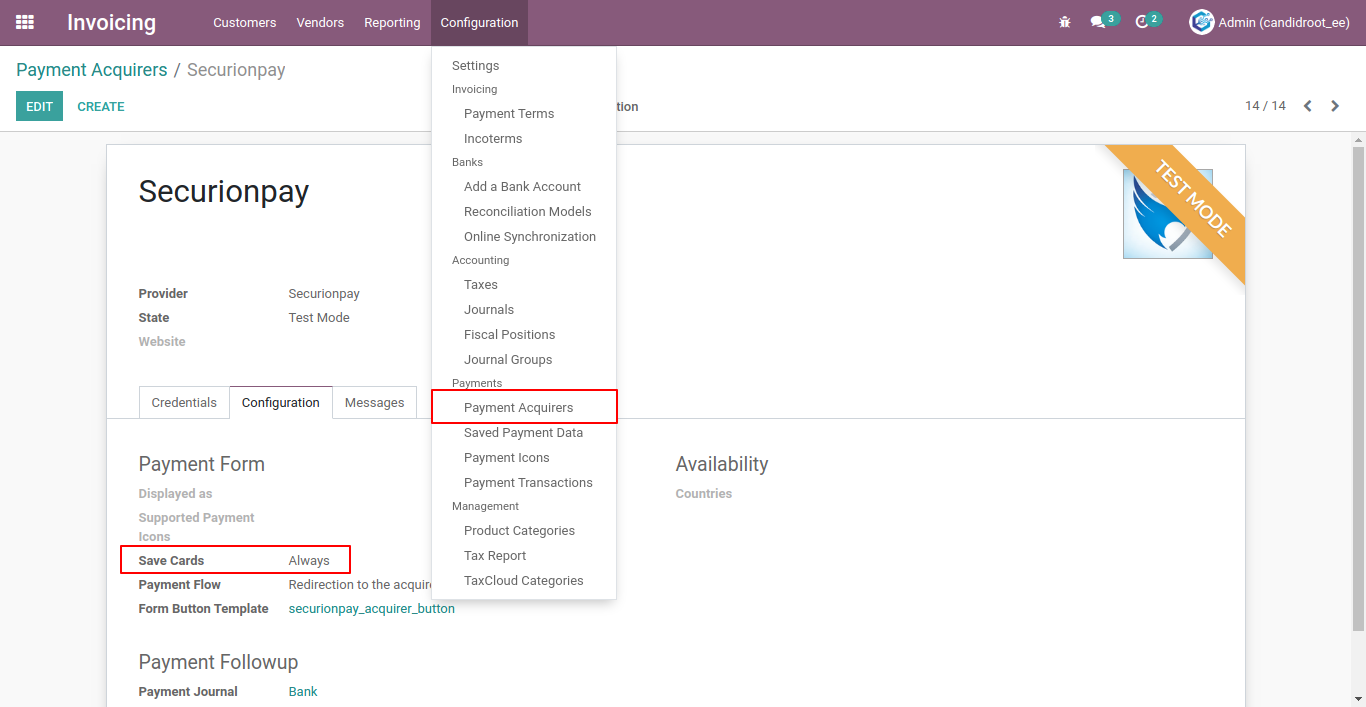Image resolution: width=1366 pixels, height=707 pixels.
Task: Click the Provider value Securionpay
Action: (x=324, y=294)
